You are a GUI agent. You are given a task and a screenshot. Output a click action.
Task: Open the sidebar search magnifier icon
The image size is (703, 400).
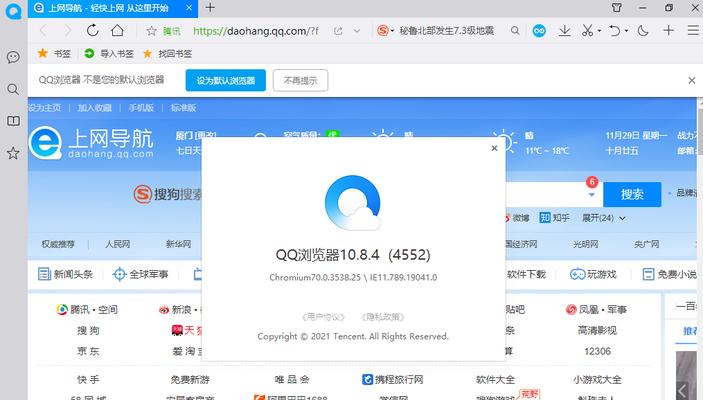click(13, 89)
